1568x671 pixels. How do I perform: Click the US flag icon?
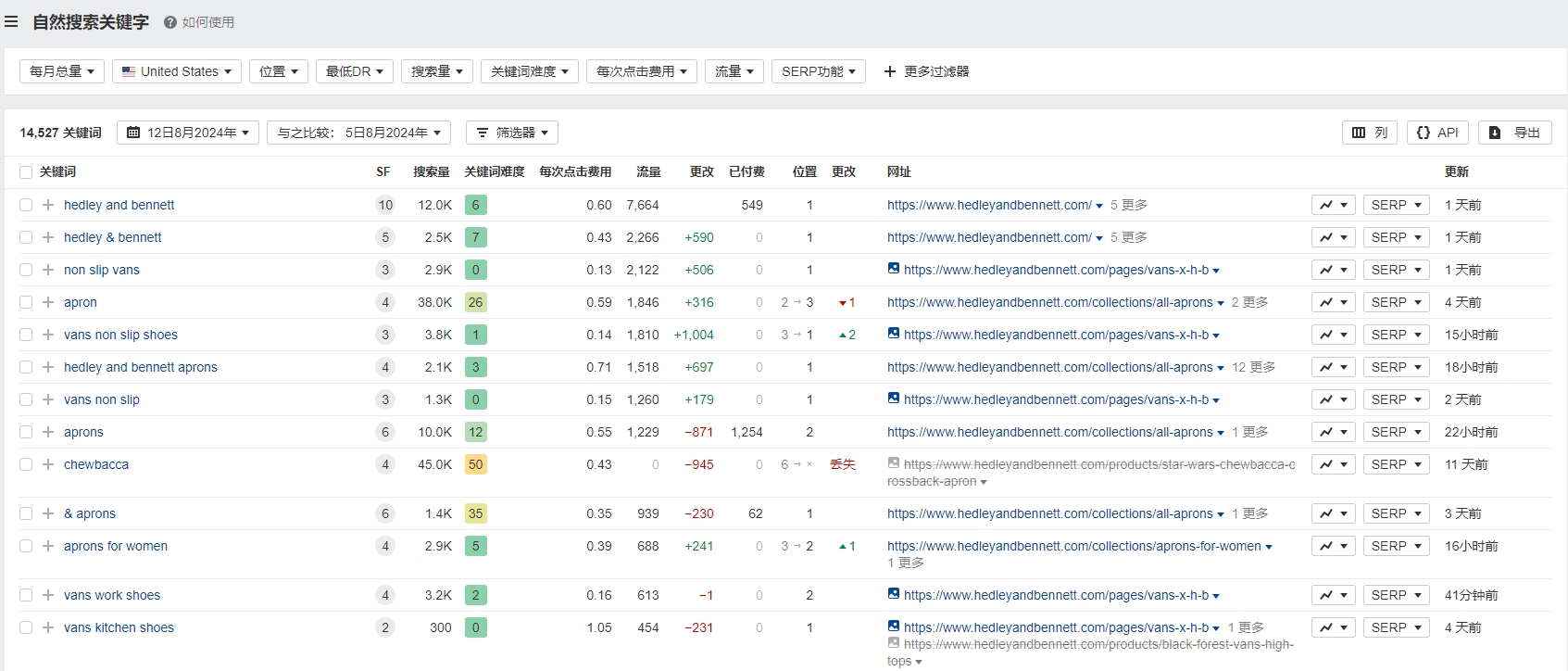[x=129, y=71]
